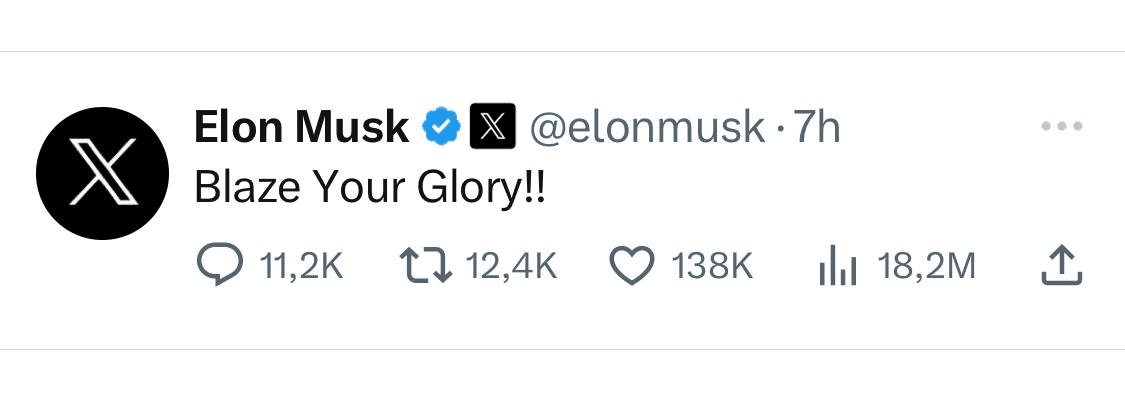Click the word 'Blaze' in the tweet
Image resolution: width=1125 pixels, height=397 pixels.
[242, 190]
